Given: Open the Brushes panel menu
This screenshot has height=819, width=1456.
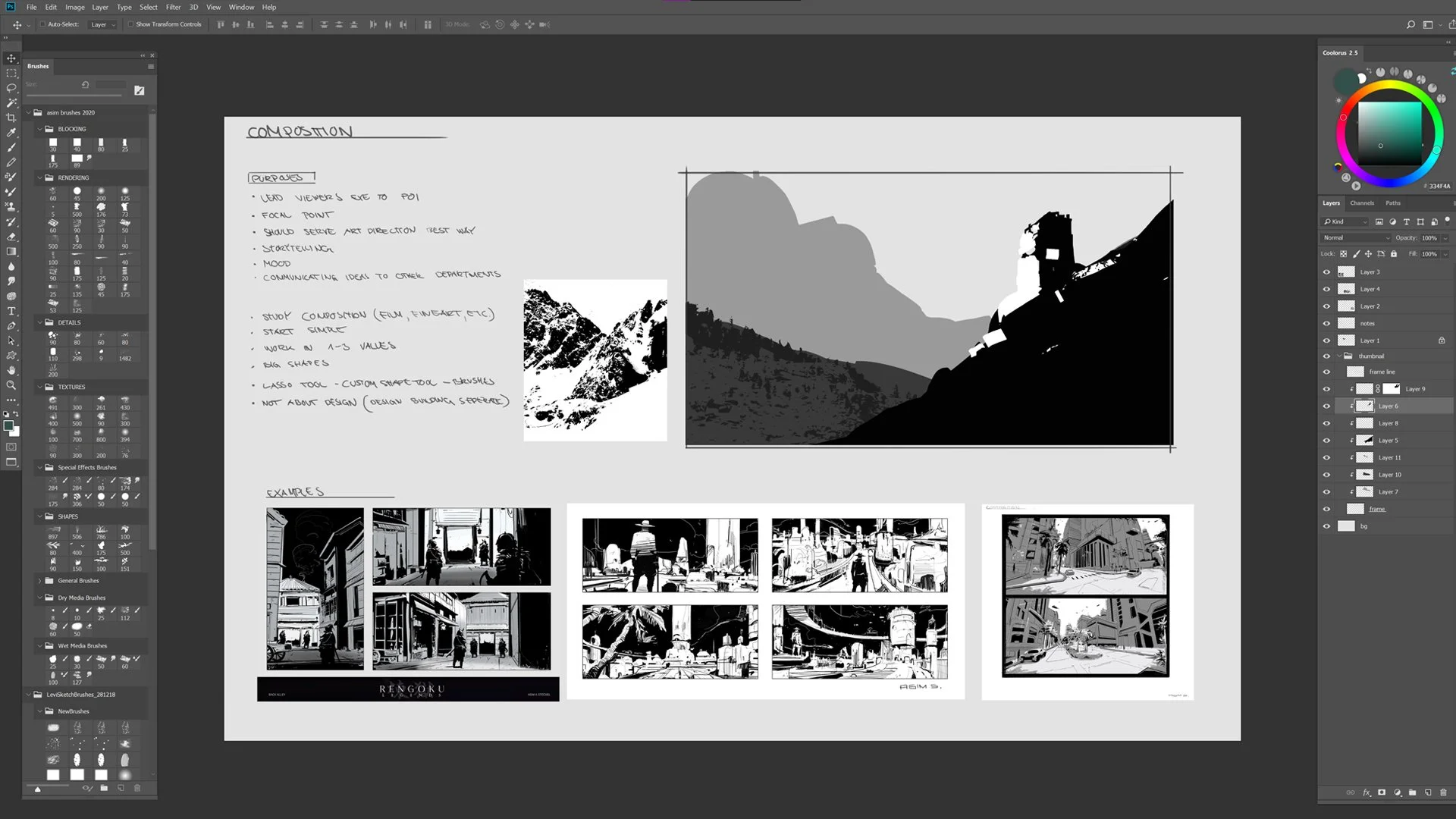Looking at the screenshot, I should tap(150, 67).
